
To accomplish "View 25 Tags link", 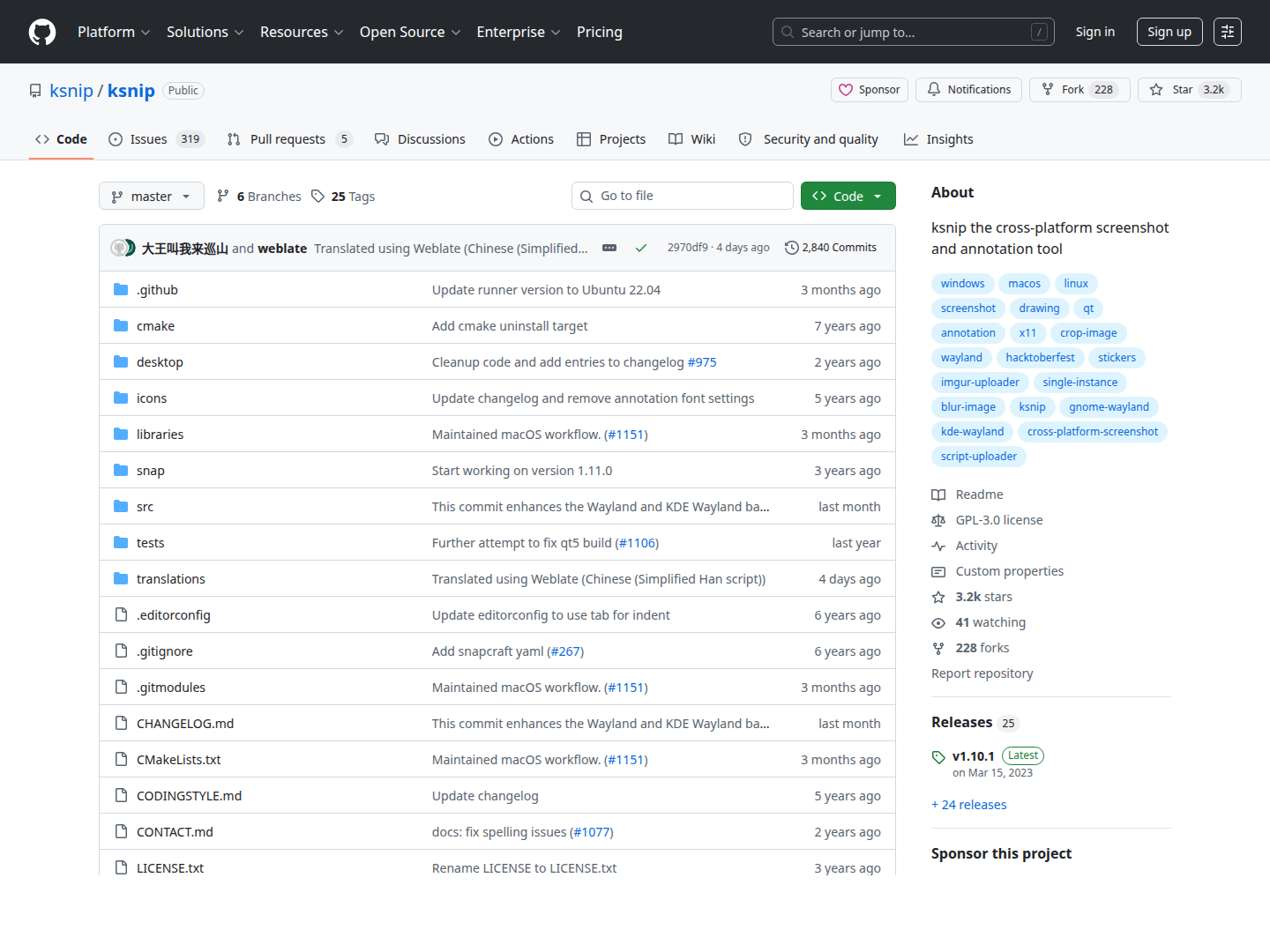I will pyautogui.click(x=343, y=196).
